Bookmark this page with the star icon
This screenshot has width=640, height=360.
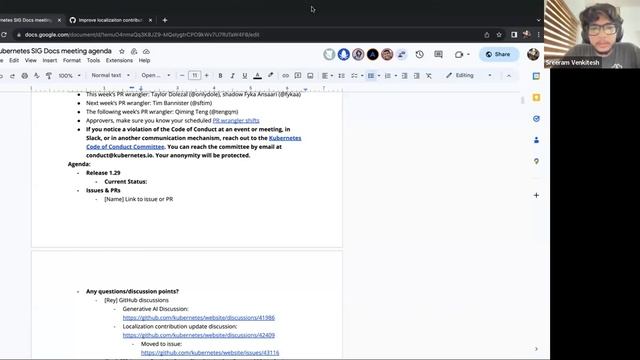coord(499,35)
